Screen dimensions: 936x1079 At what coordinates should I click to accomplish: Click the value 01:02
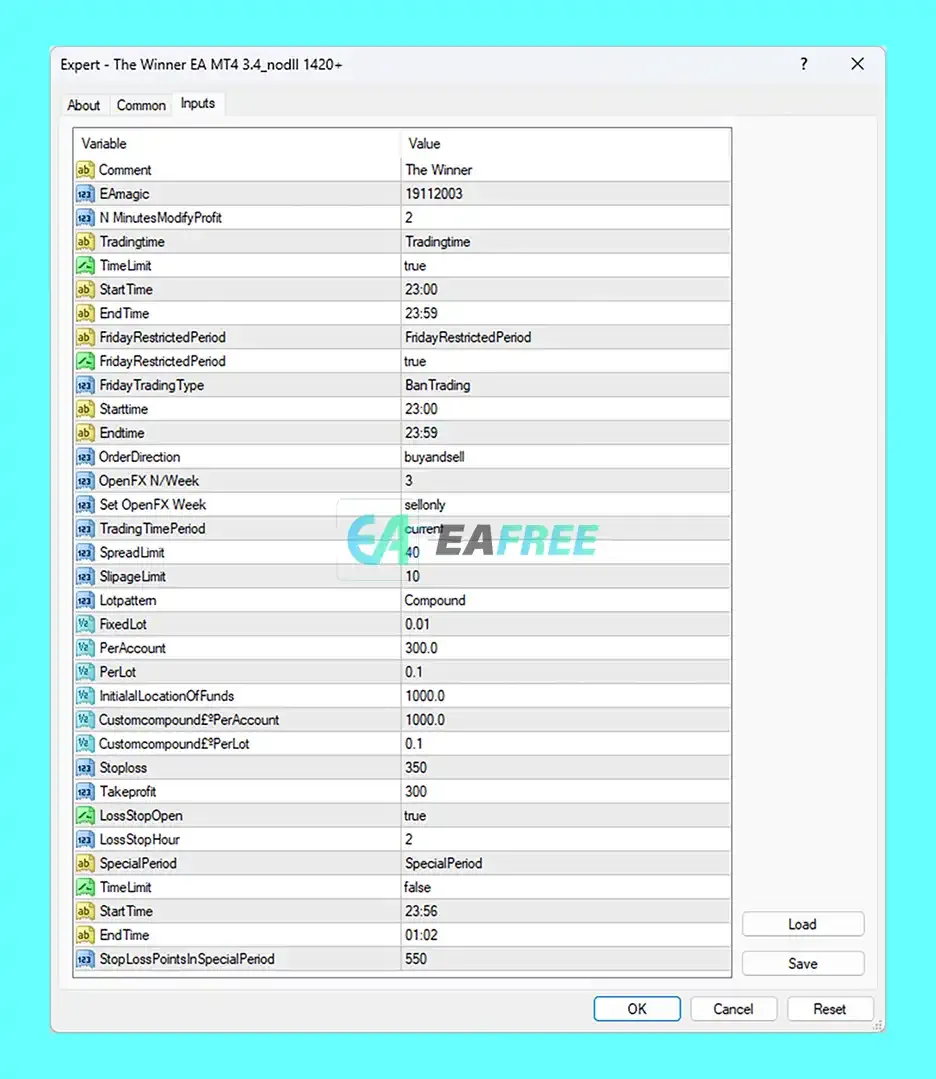[421, 935]
